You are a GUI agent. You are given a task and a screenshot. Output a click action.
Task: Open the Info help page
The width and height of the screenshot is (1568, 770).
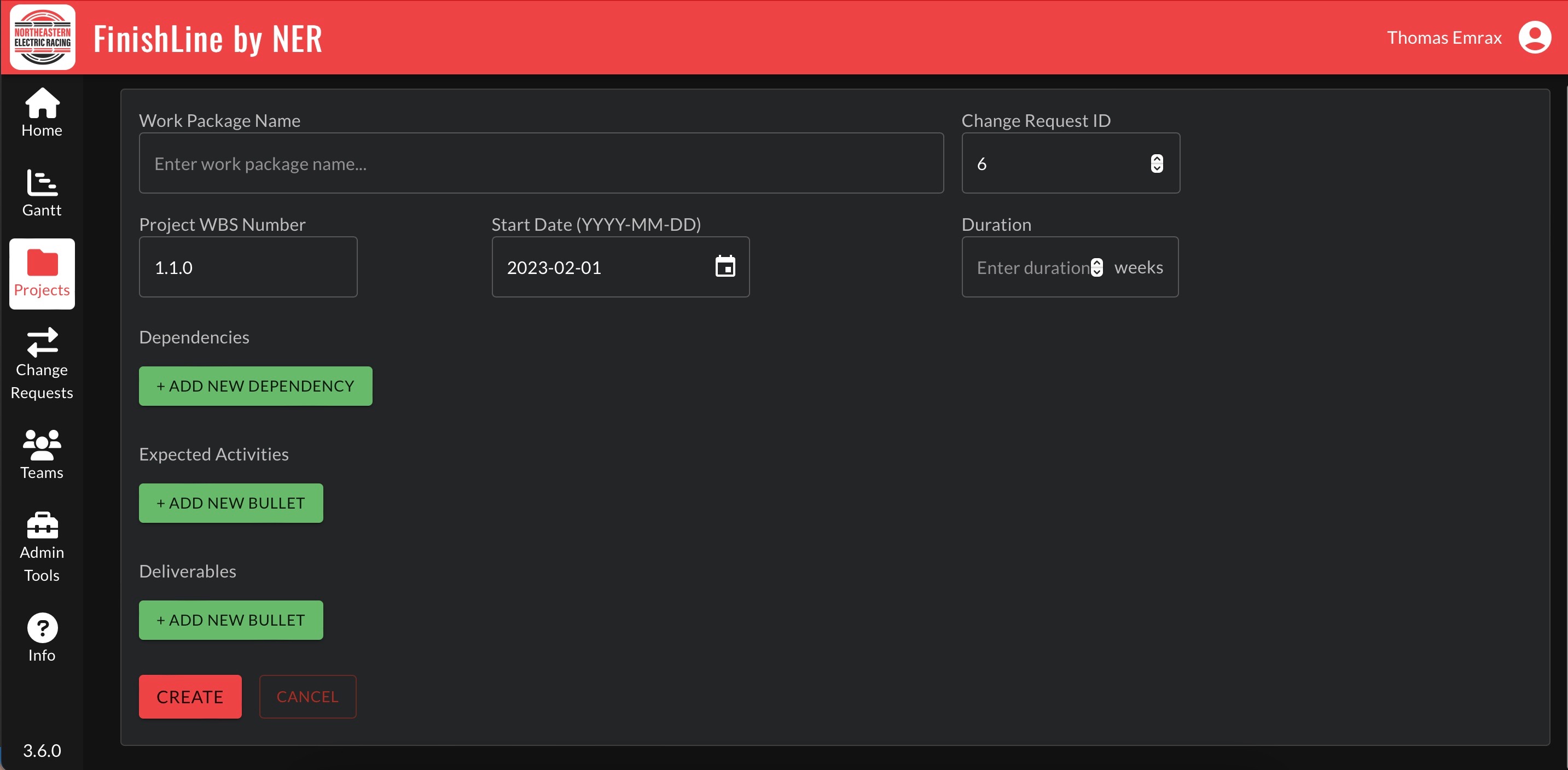coord(42,637)
